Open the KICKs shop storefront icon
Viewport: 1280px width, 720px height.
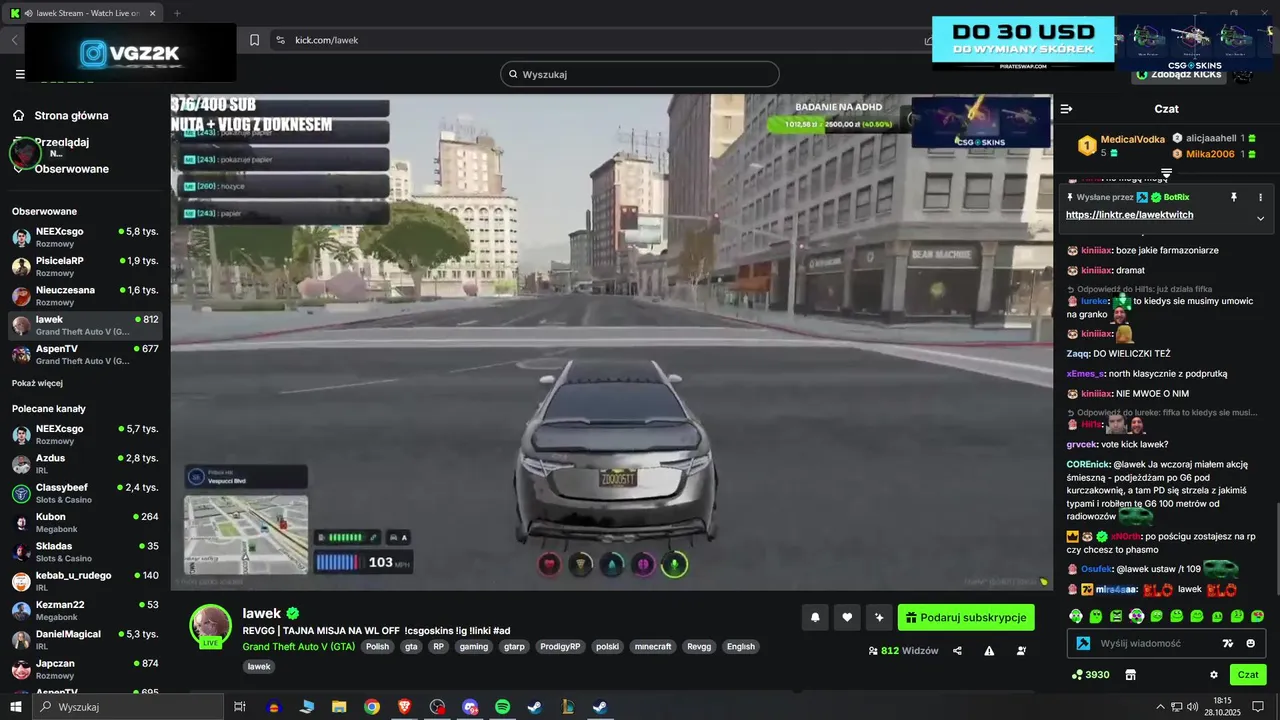[1130, 675]
